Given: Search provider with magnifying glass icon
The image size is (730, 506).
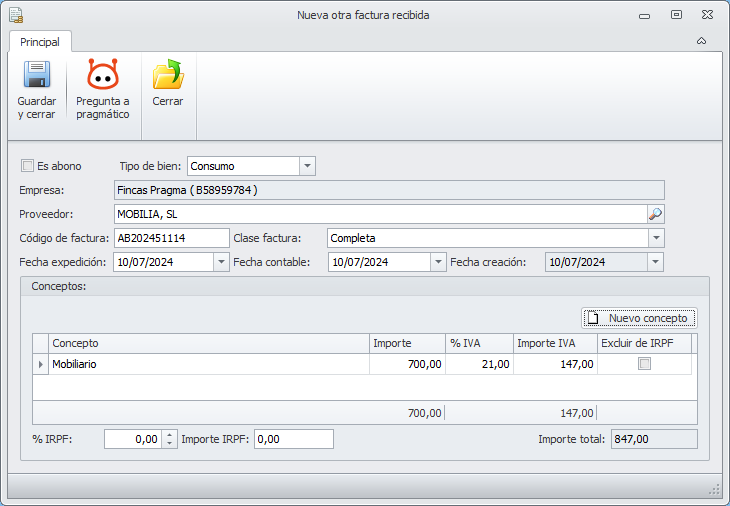Looking at the screenshot, I should pos(655,214).
